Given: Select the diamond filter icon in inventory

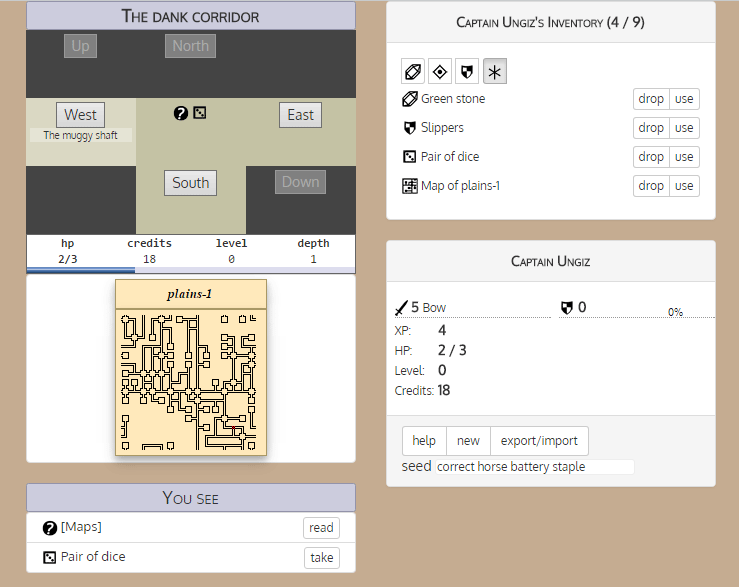Looking at the screenshot, I should (440, 71).
